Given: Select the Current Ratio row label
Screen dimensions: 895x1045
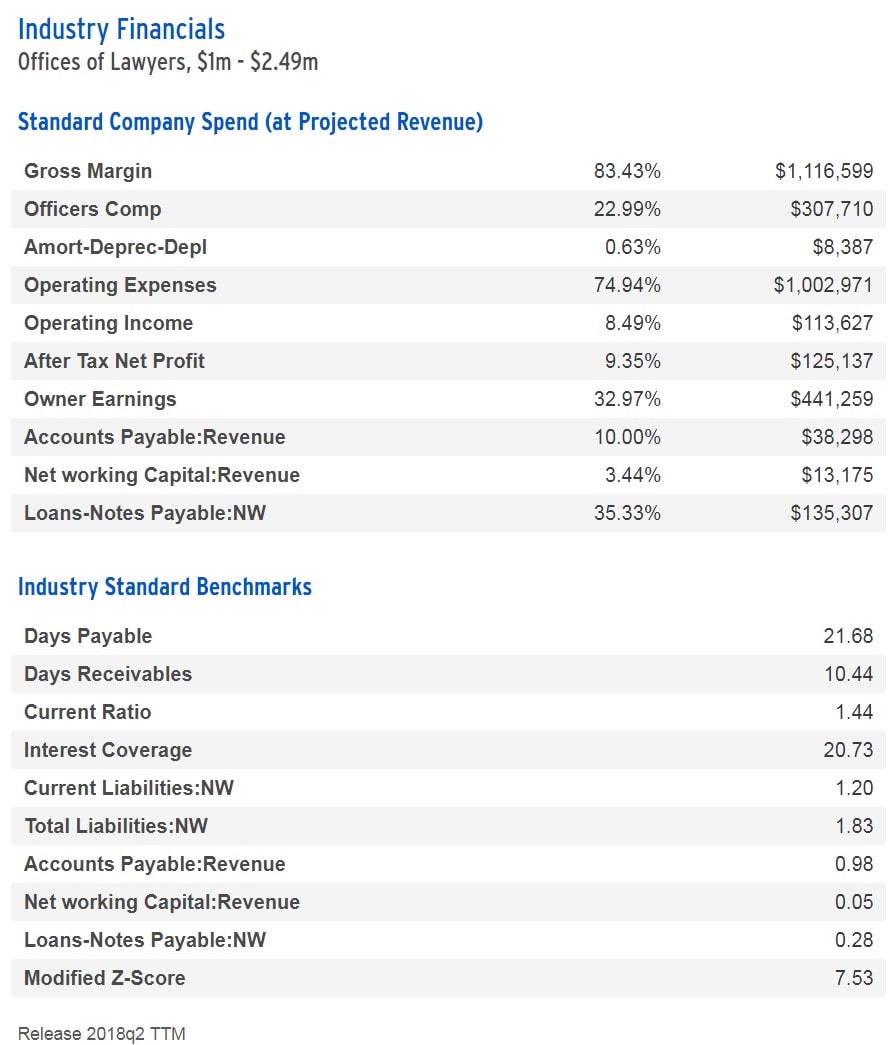Looking at the screenshot, I should [88, 712].
